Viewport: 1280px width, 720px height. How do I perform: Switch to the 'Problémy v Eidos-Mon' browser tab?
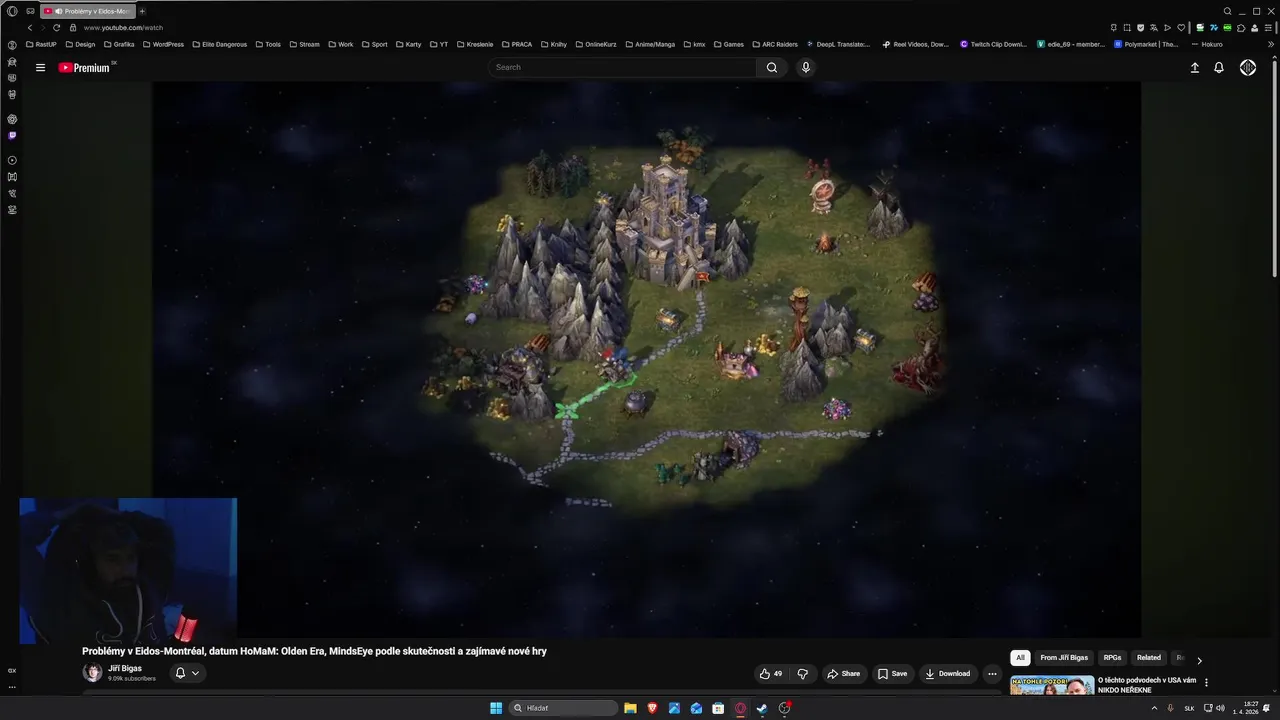click(x=88, y=11)
